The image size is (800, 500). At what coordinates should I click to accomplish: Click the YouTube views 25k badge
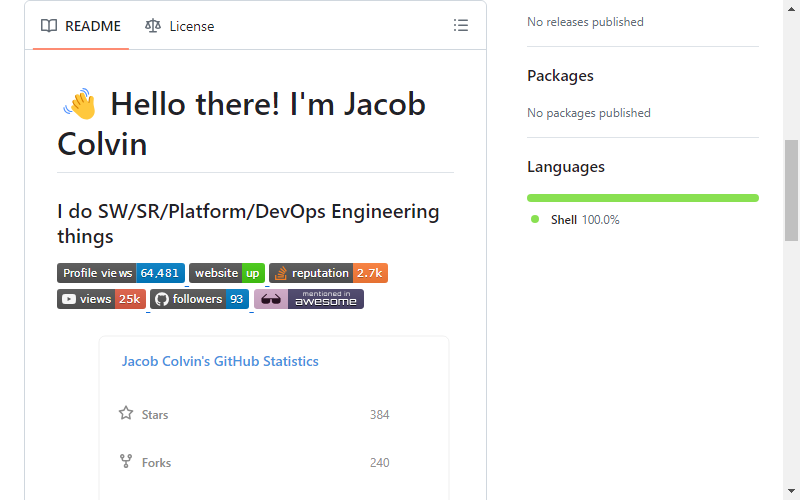[x=102, y=299]
